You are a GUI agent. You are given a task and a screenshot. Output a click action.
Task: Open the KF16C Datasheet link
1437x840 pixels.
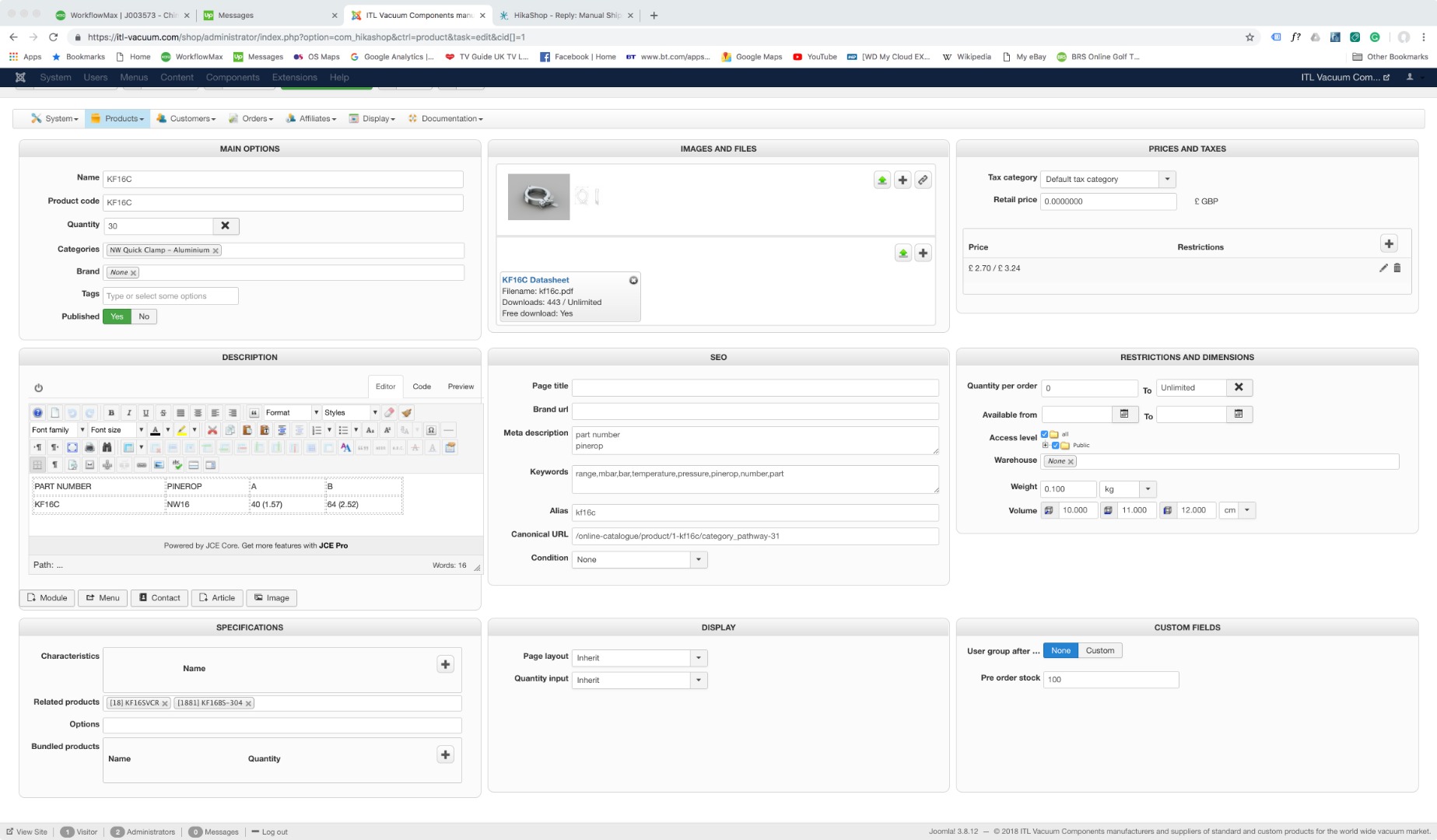[535, 280]
